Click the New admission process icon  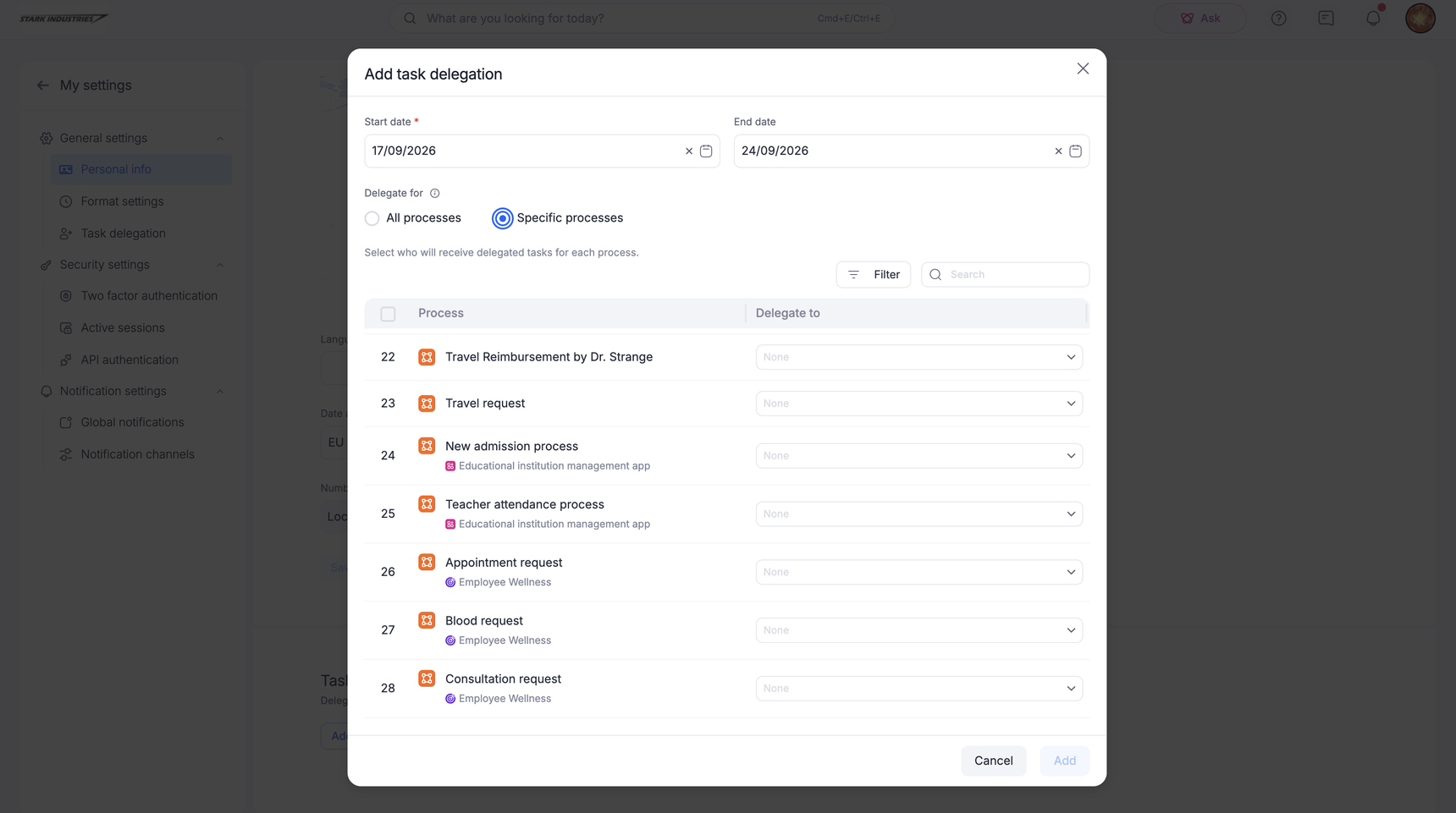point(427,446)
